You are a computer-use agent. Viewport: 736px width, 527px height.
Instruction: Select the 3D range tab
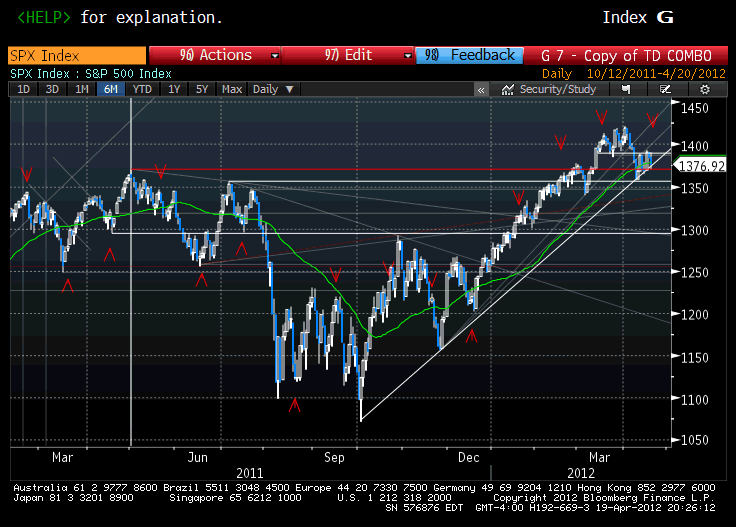tap(52, 89)
